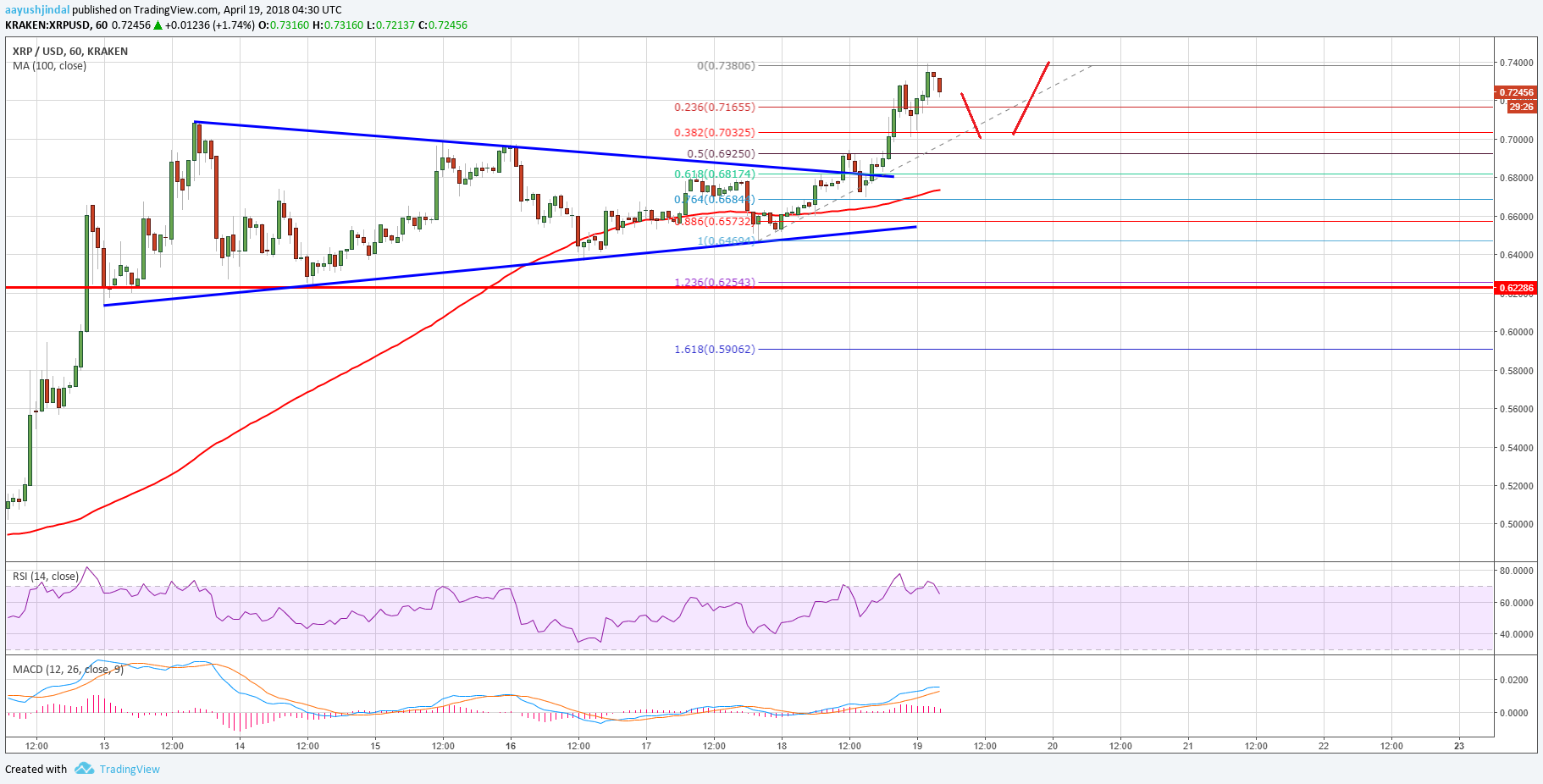The height and width of the screenshot is (784, 1543).
Task: Click the XRP / USD, 60, KRAKEN chart title
Action: point(70,52)
